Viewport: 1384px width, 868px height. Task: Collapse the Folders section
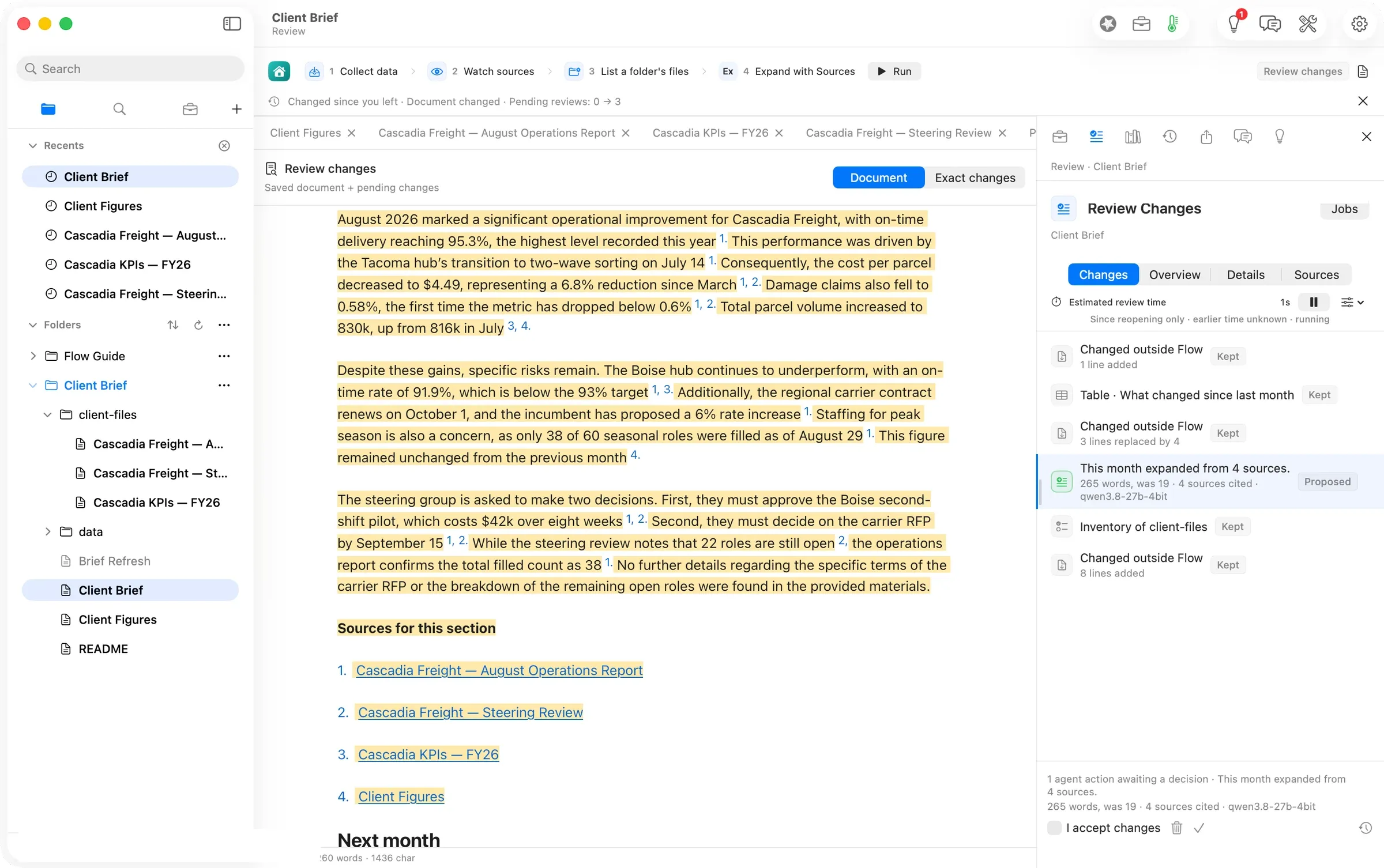point(33,325)
